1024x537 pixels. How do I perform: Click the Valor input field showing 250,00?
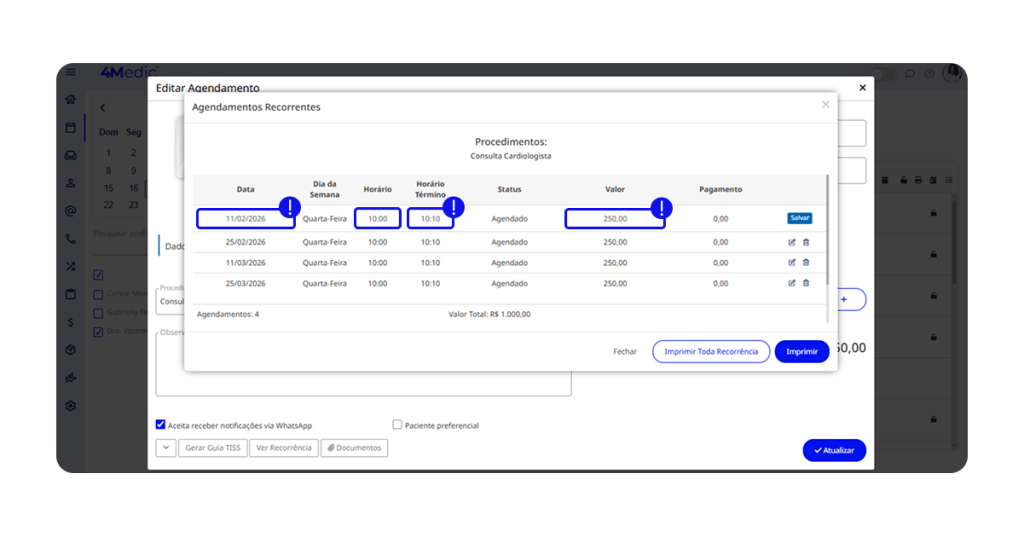614,218
